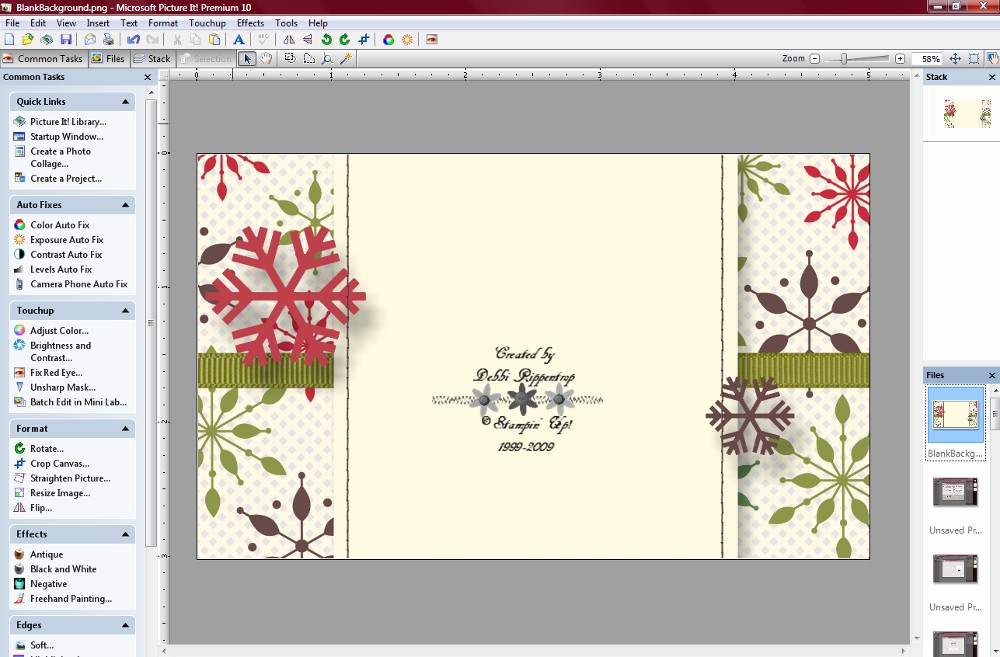
Task: Click the Color Auto Fix link
Action: pyautogui.click(x=60, y=225)
